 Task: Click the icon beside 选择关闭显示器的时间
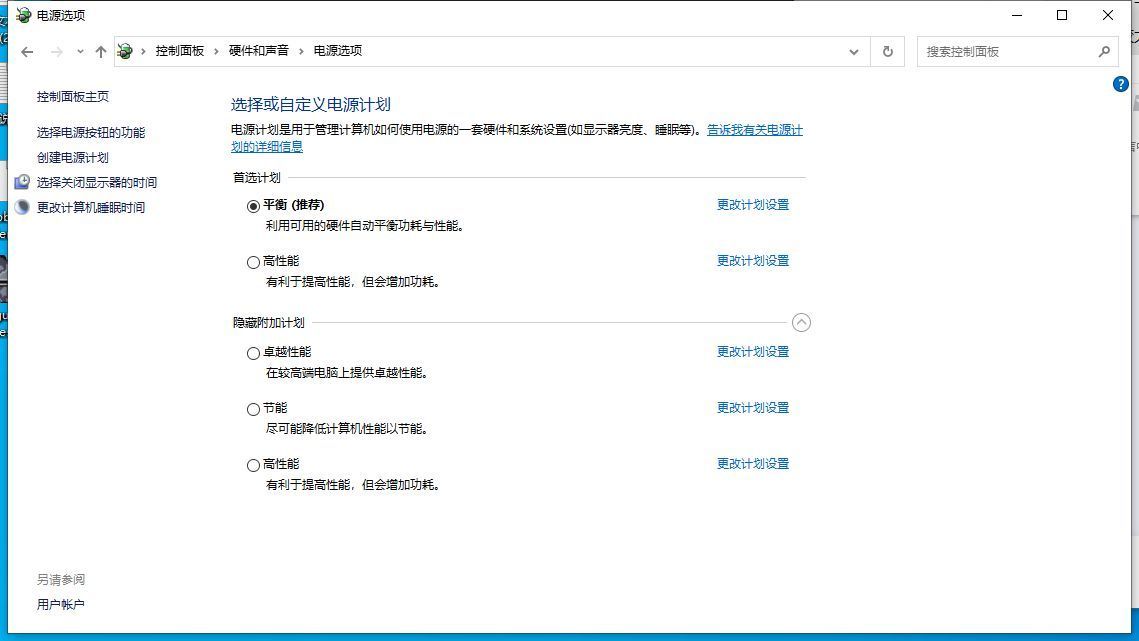(x=20, y=182)
